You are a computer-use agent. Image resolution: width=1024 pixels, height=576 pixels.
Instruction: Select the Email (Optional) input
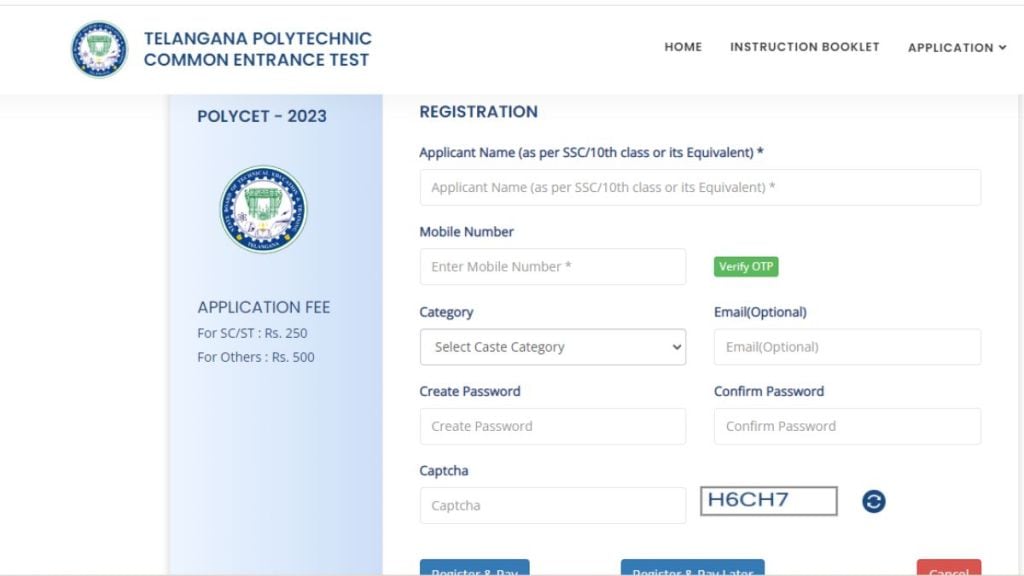coord(847,347)
